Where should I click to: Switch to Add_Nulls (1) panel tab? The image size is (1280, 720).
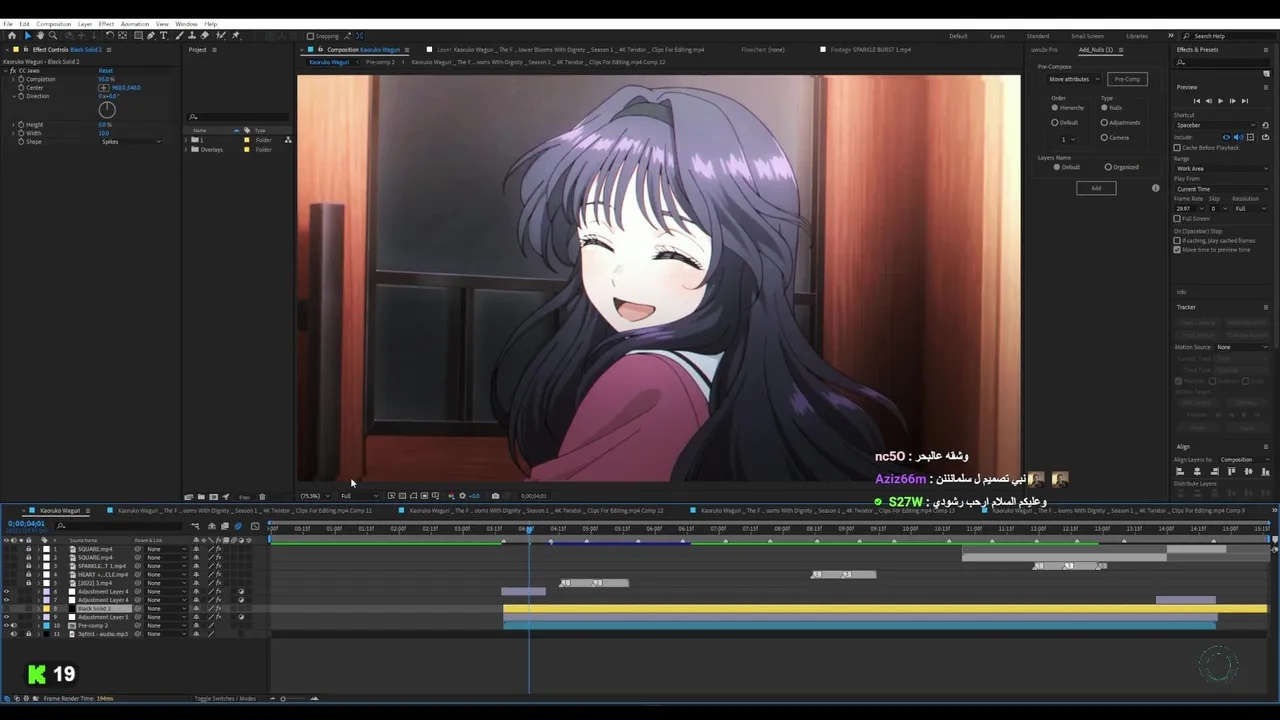pyautogui.click(x=1096, y=50)
